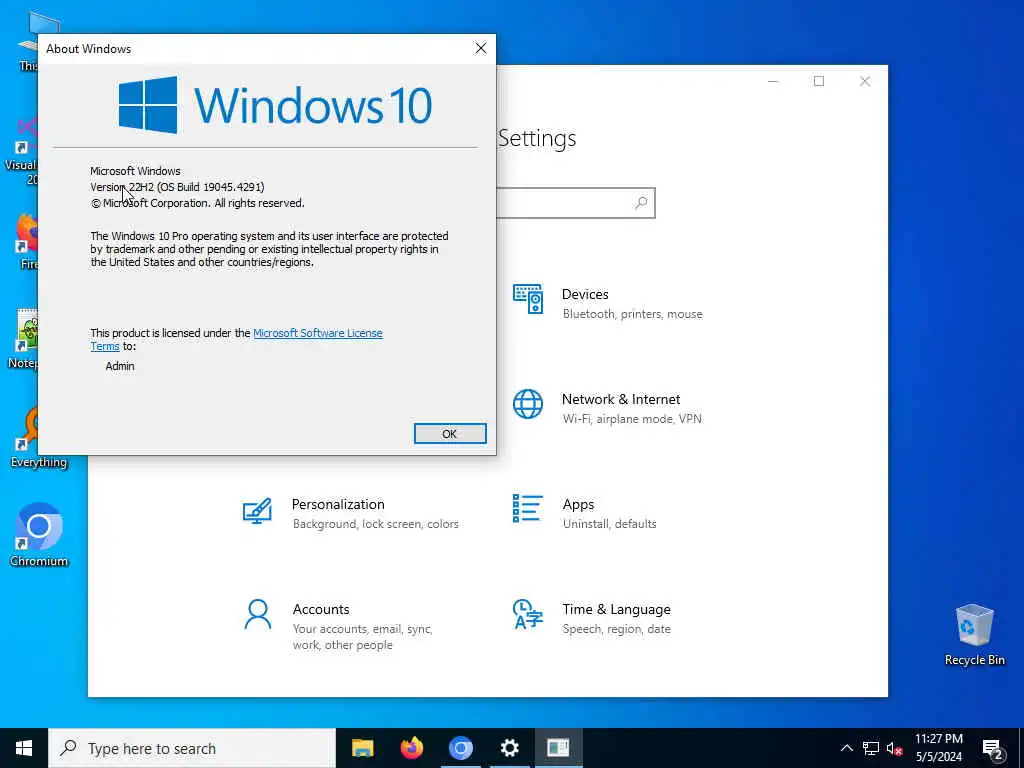This screenshot has width=1024, height=768.
Task: Open the notification center icon
Action: click(x=993, y=749)
